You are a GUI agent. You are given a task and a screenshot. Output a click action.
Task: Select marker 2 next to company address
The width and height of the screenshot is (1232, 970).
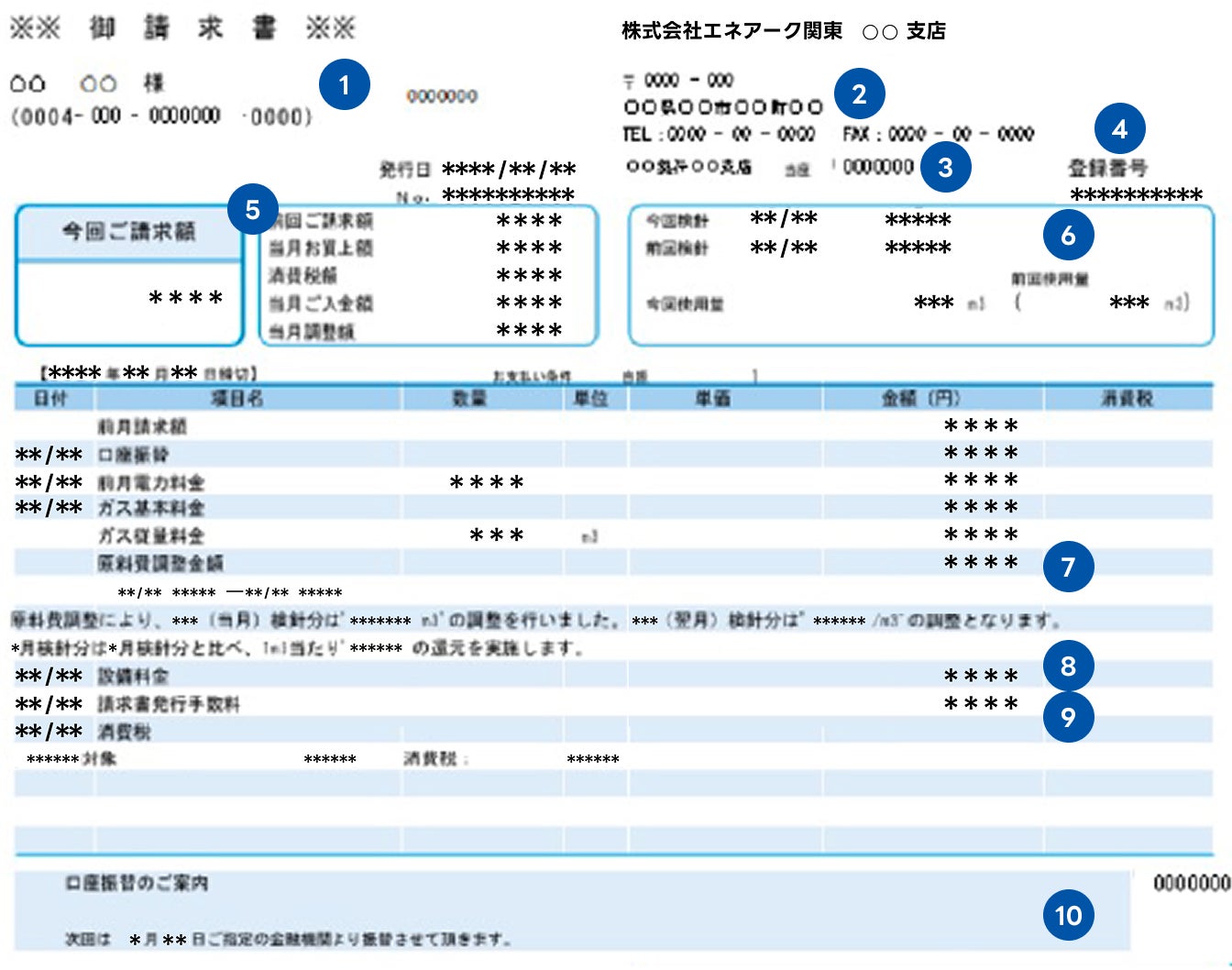tap(859, 94)
